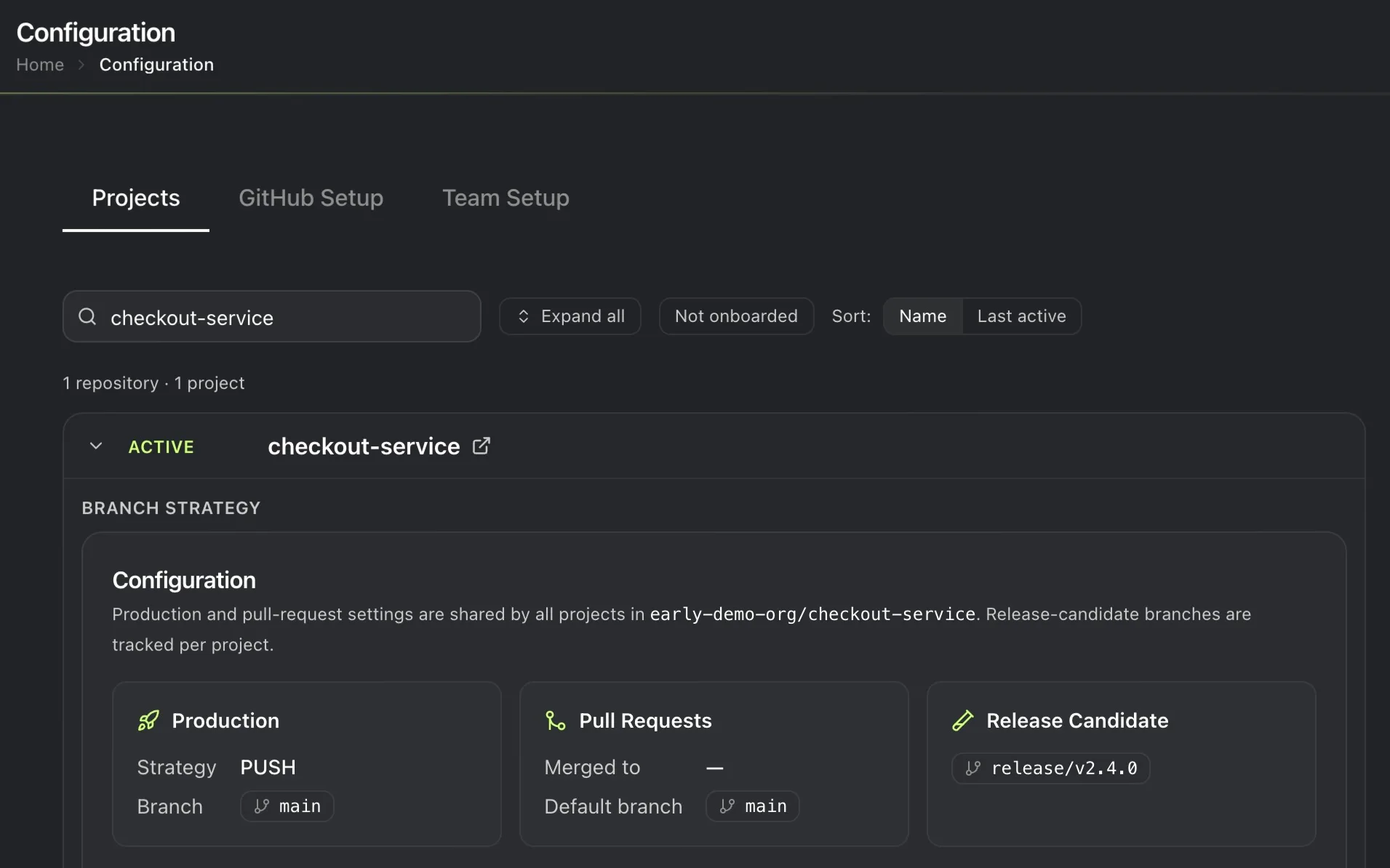
Task: Click the up-down chevrons icon in Expand all
Action: coord(523,316)
